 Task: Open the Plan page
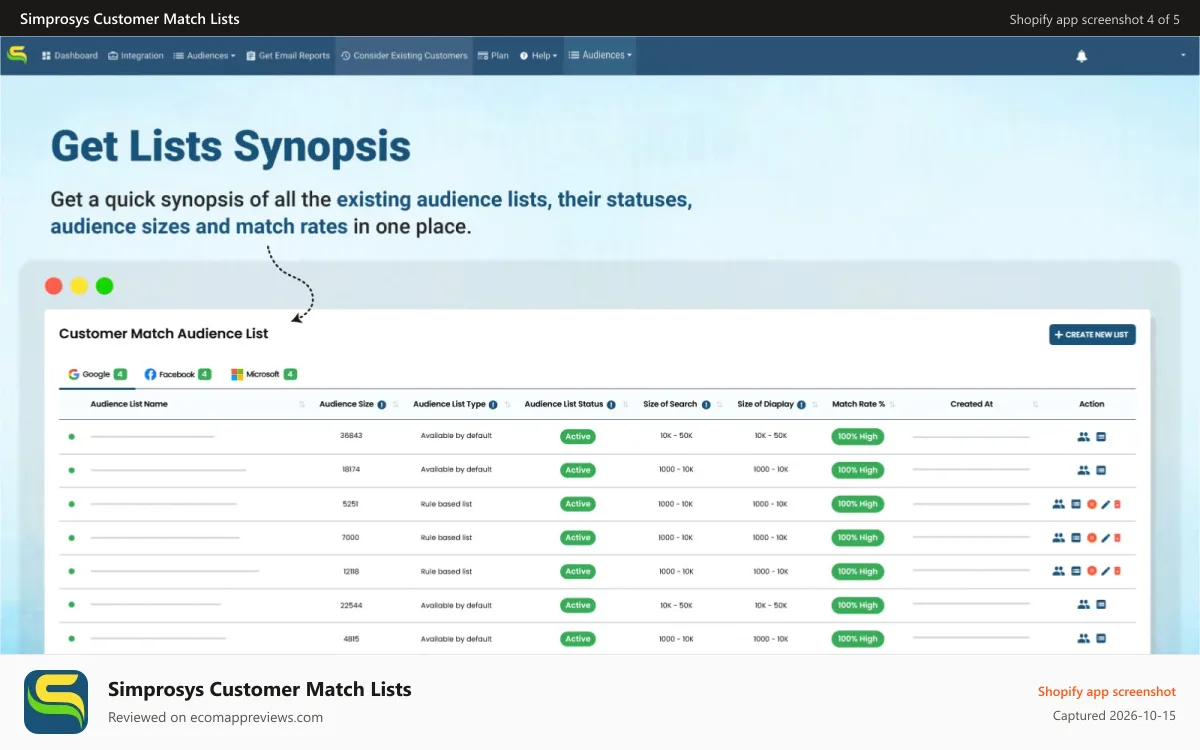pos(493,56)
